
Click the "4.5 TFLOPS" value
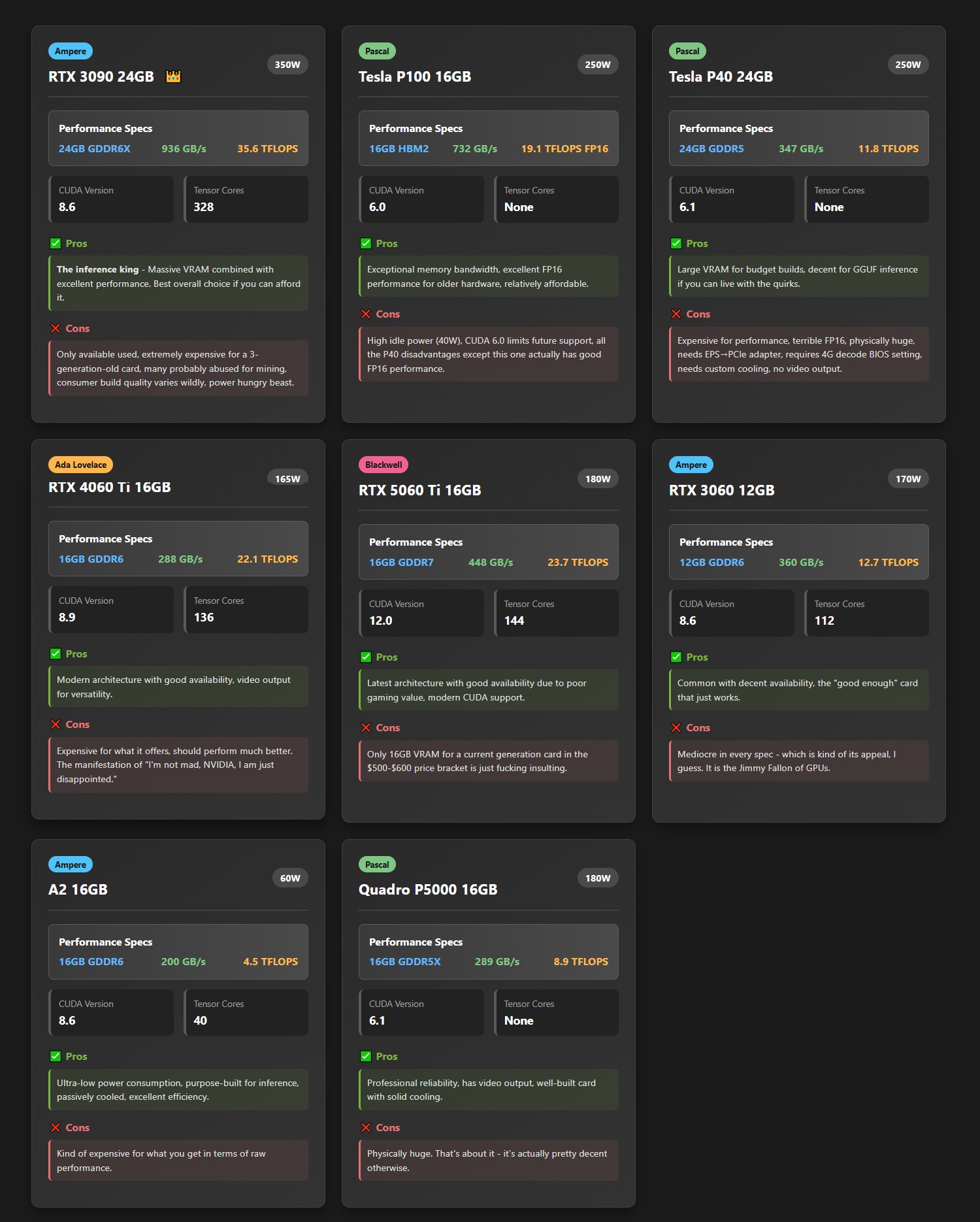point(270,961)
